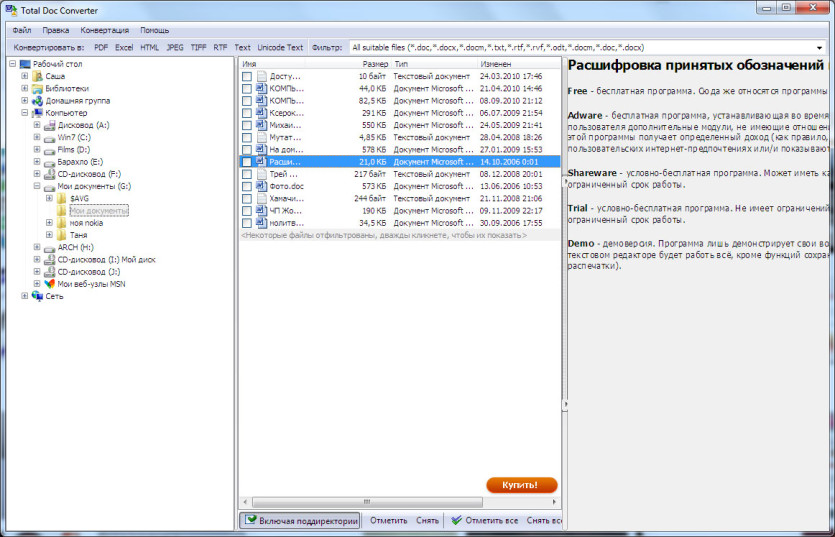Image resolution: width=835 pixels, height=537 pixels.
Task: Open the Конвертация menu
Action: click(x=105, y=30)
